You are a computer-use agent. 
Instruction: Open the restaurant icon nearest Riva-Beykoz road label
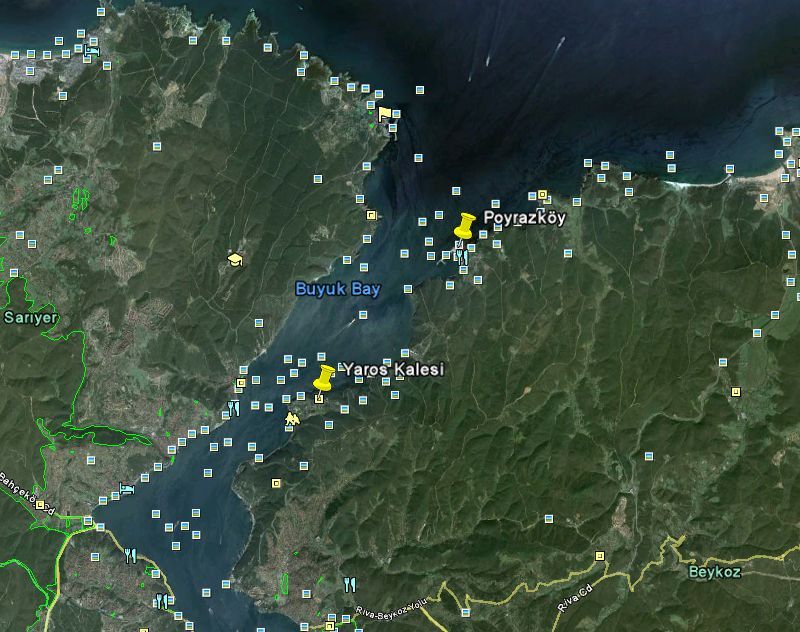coord(348,585)
